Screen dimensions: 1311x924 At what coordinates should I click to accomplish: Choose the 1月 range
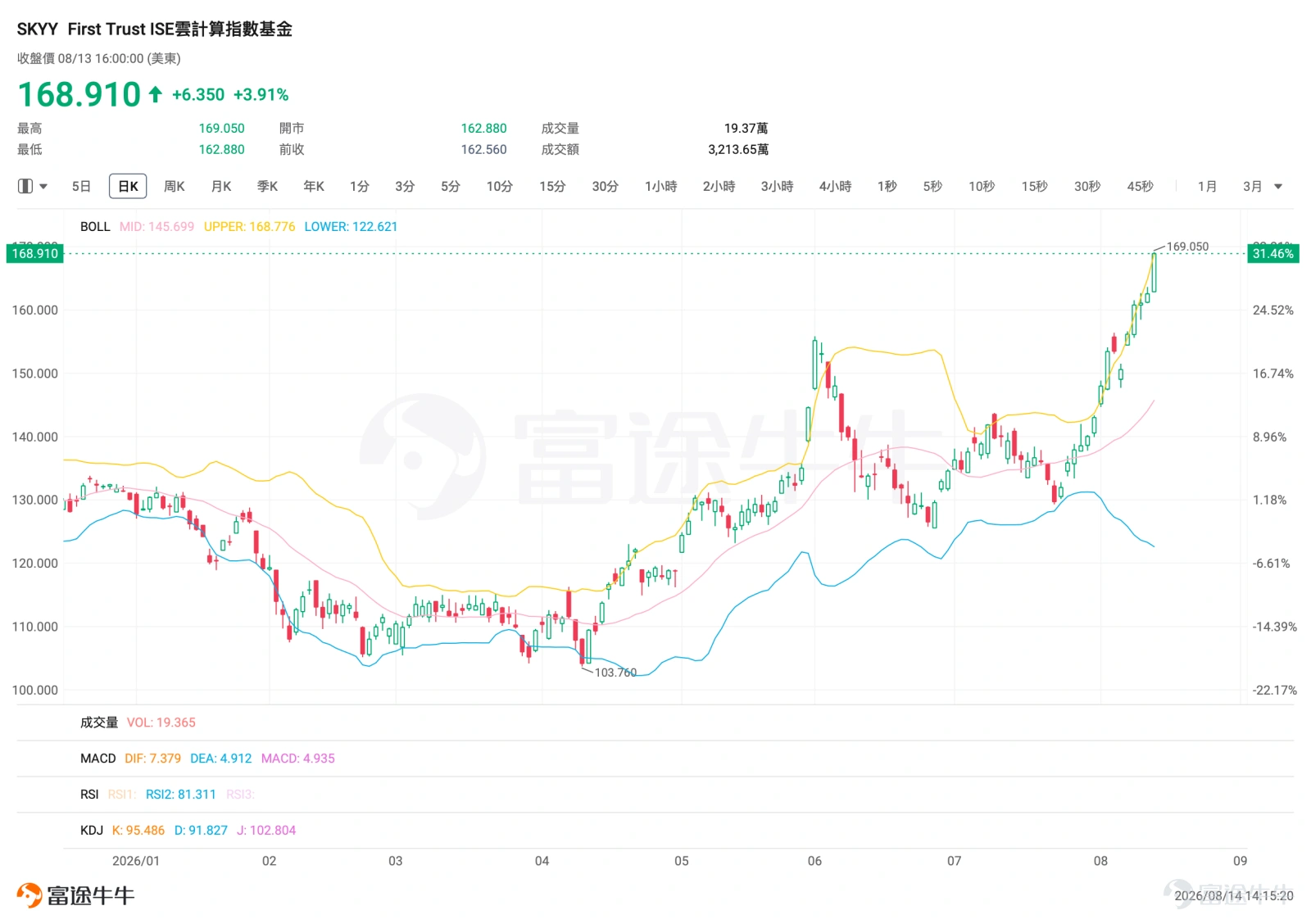1207,187
